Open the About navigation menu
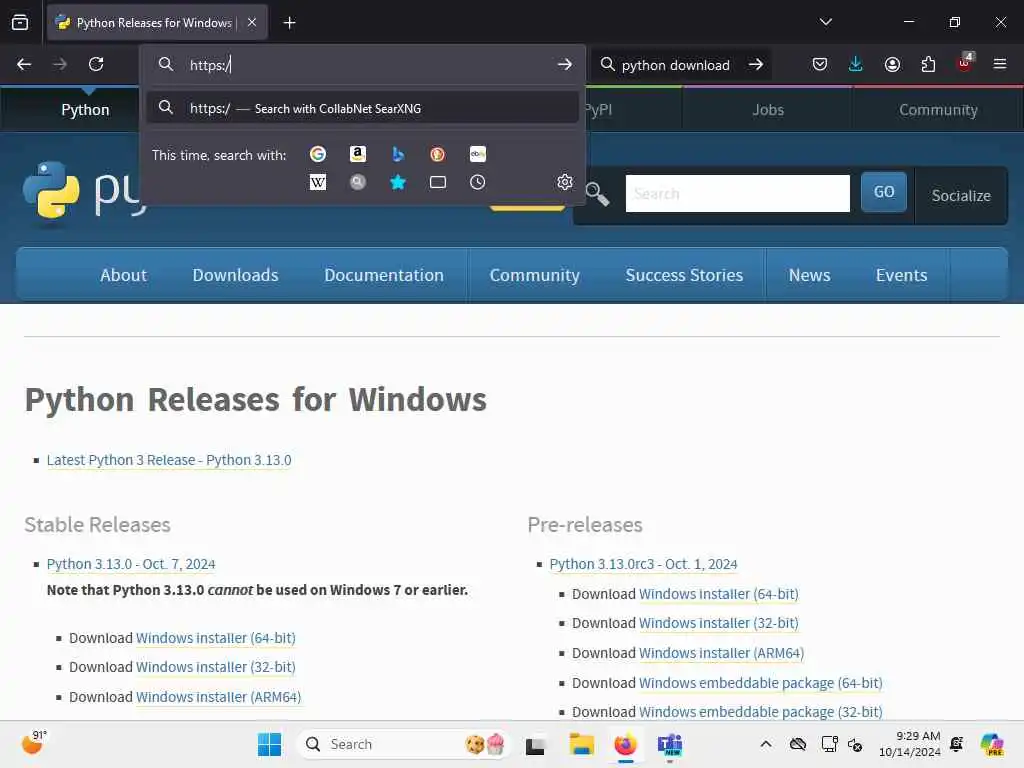Screen dimensions: 1024x768 [123, 275]
